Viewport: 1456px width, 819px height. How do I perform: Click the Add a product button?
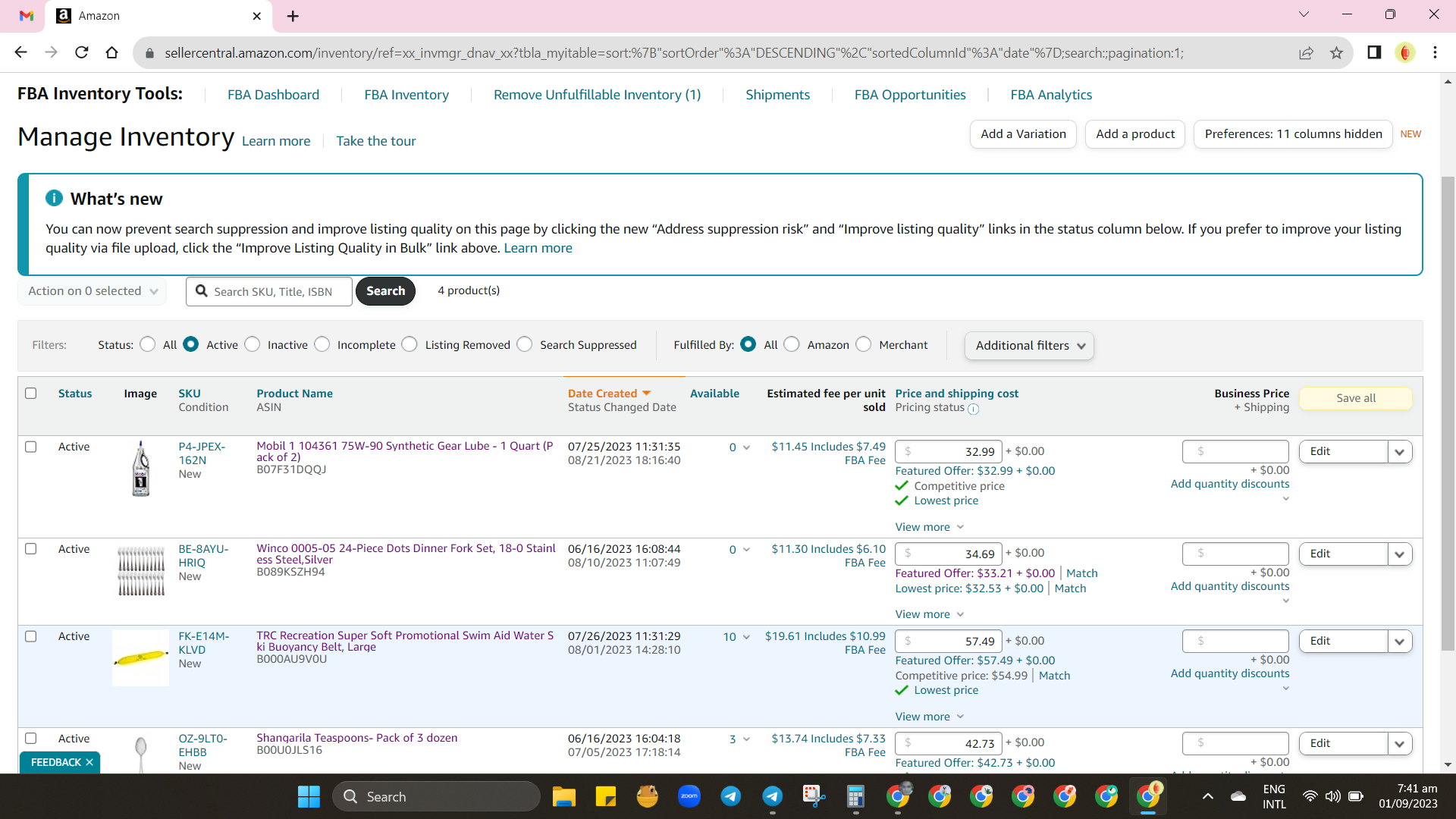point(1135,134)
